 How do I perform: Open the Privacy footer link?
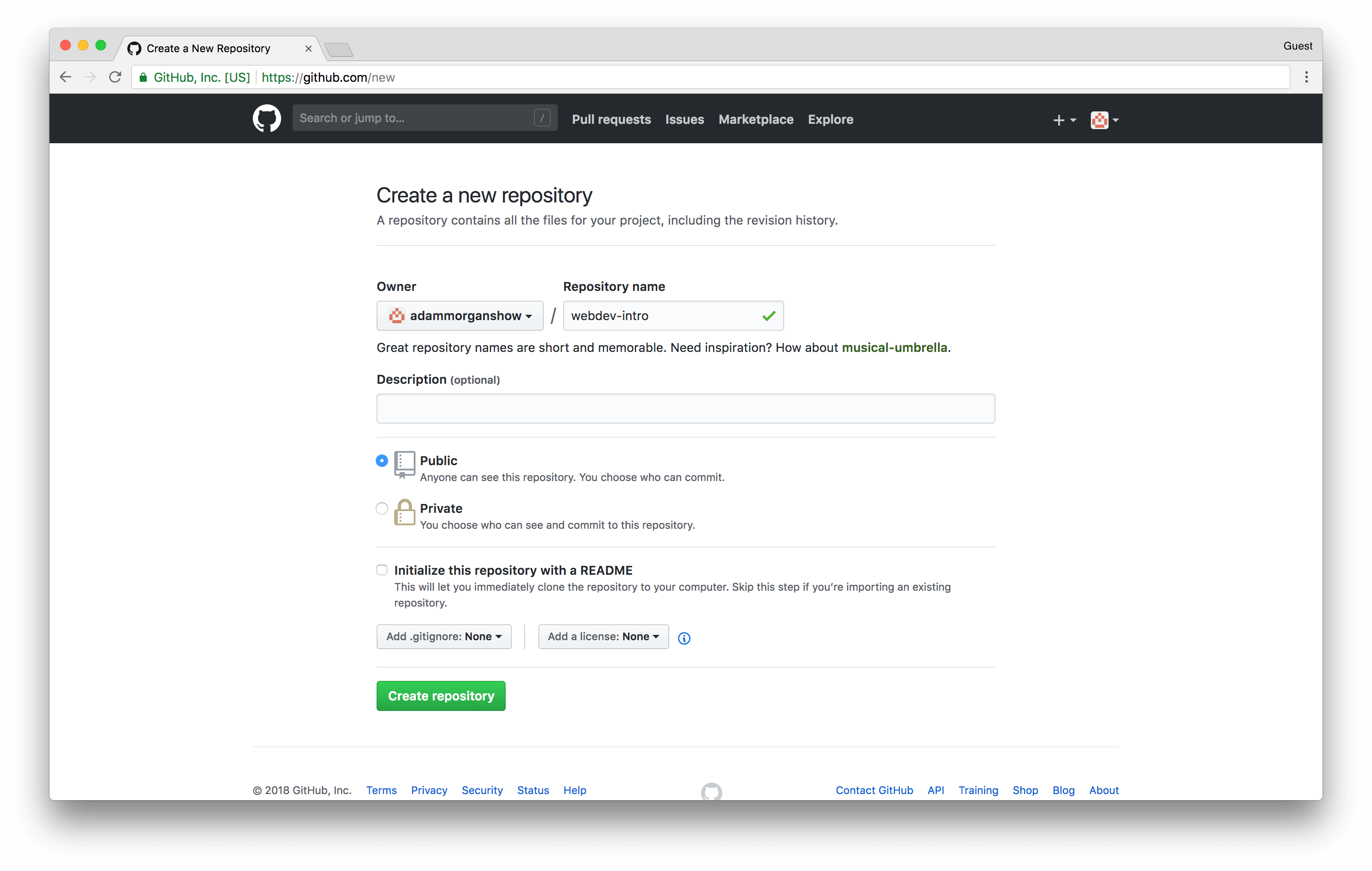point(429,790)
